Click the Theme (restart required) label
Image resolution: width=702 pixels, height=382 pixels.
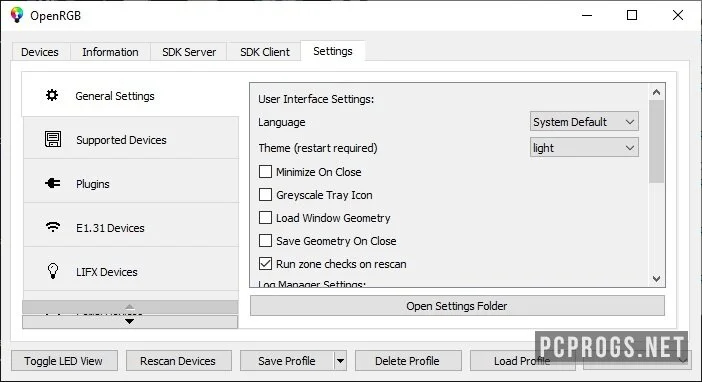(x=318, y=148)
